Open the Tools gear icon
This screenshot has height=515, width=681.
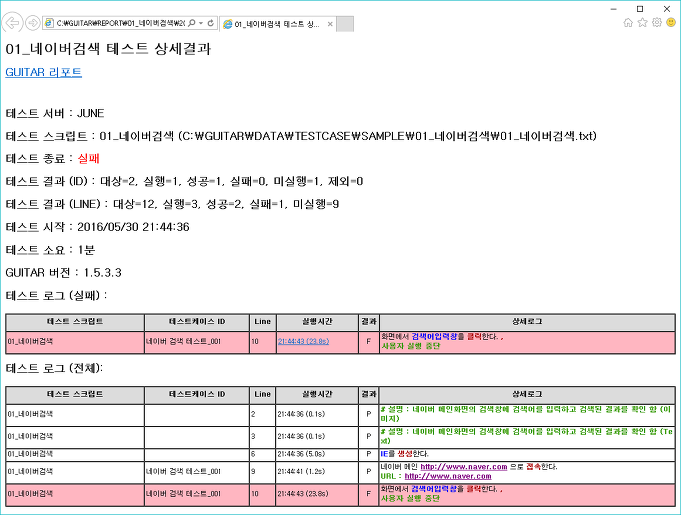coord(657,23)
